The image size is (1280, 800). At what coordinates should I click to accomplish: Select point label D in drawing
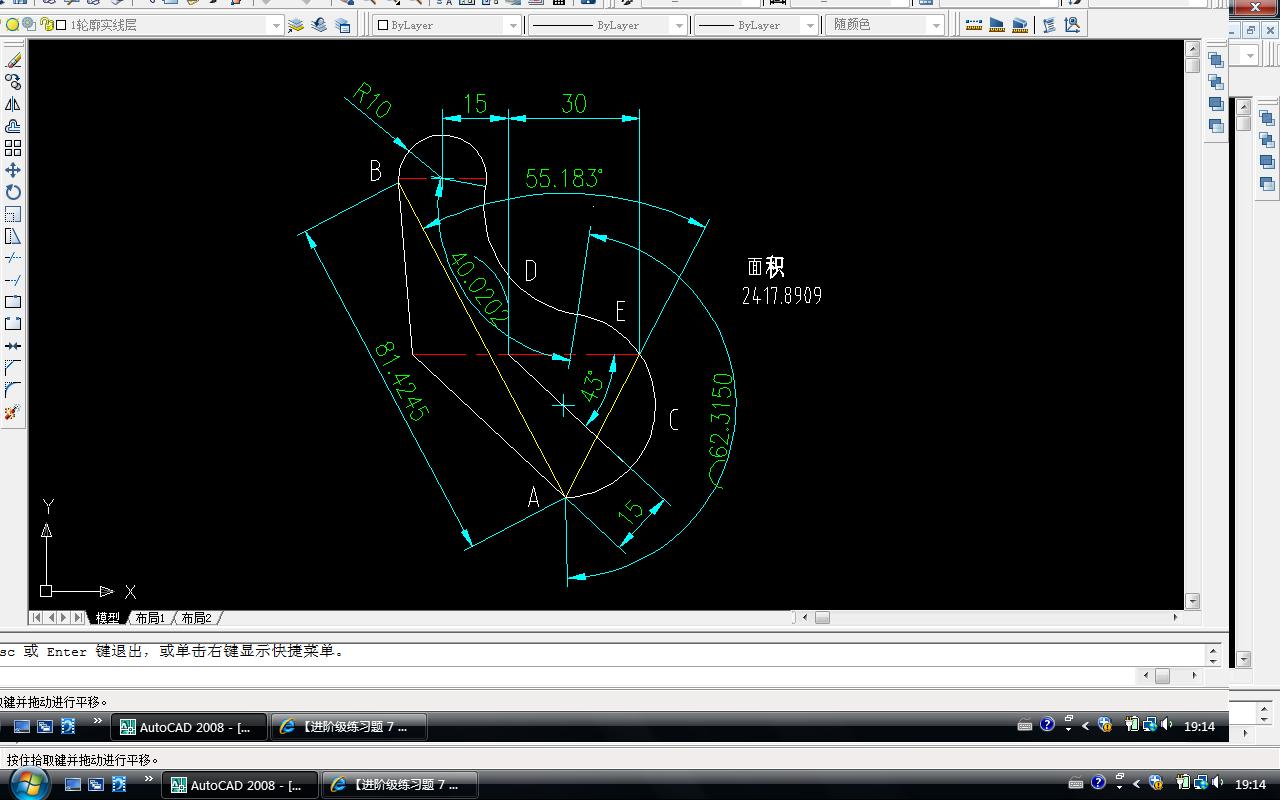point(531,270)
